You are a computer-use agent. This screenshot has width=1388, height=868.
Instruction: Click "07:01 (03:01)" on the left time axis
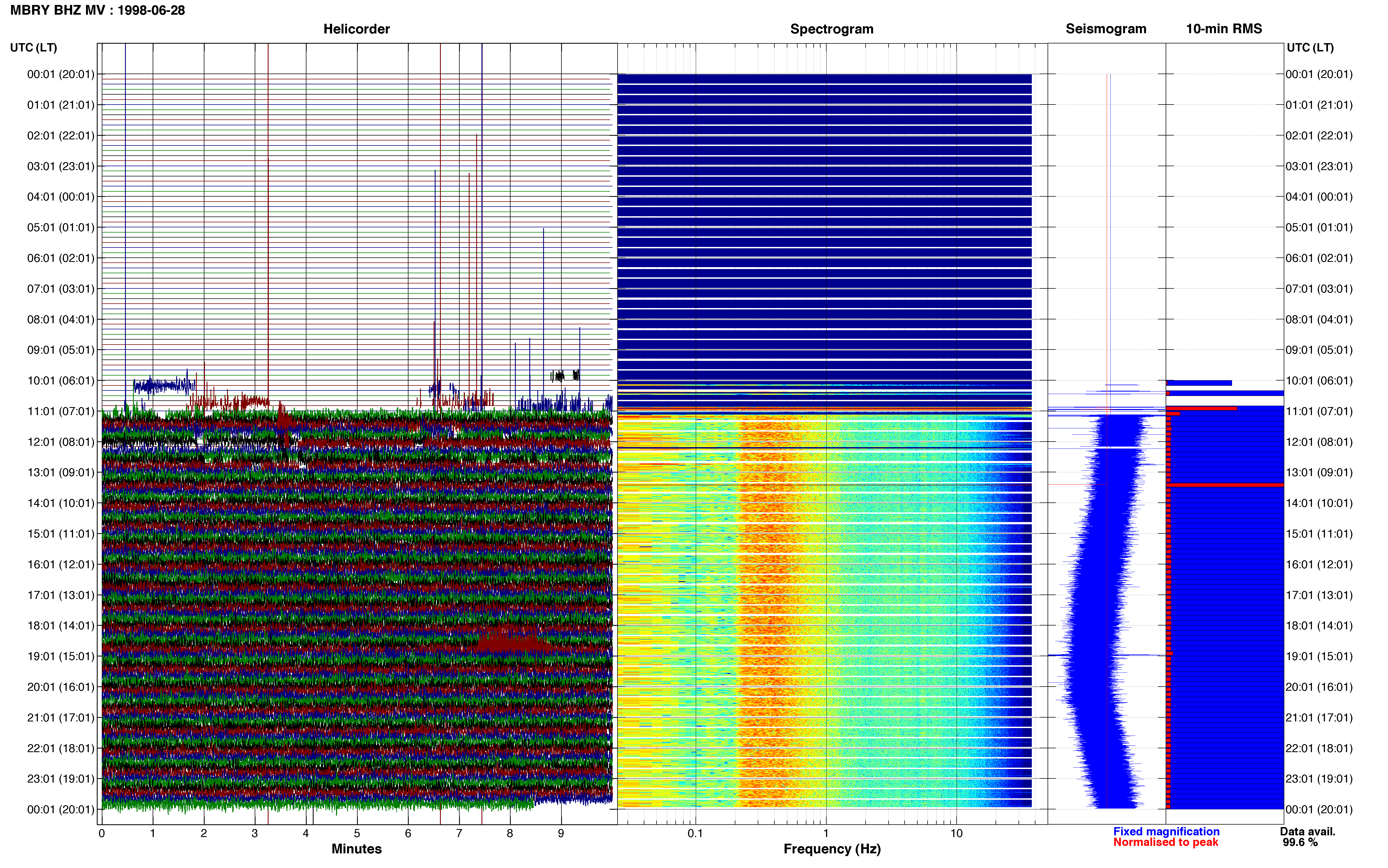coord(61,289)
